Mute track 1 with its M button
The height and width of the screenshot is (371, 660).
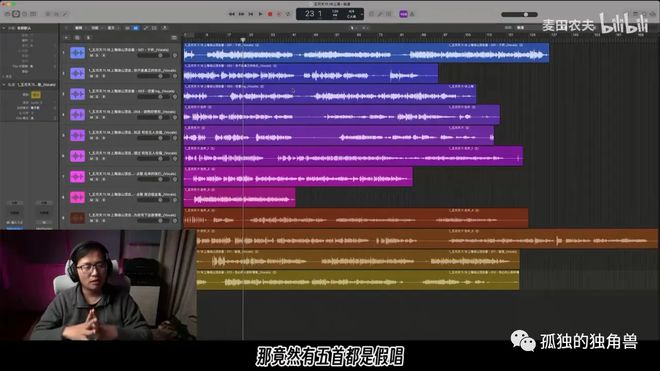point(91,56)
